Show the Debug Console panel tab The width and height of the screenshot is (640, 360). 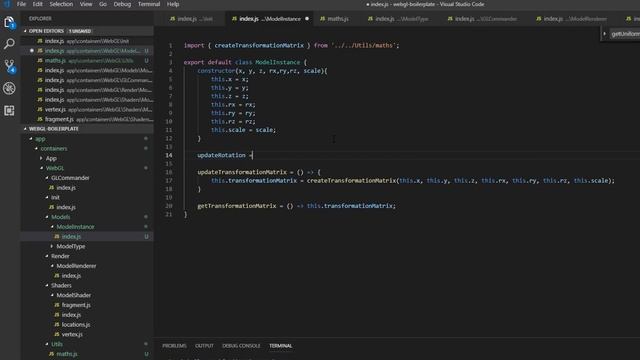(x=241, y=346)
